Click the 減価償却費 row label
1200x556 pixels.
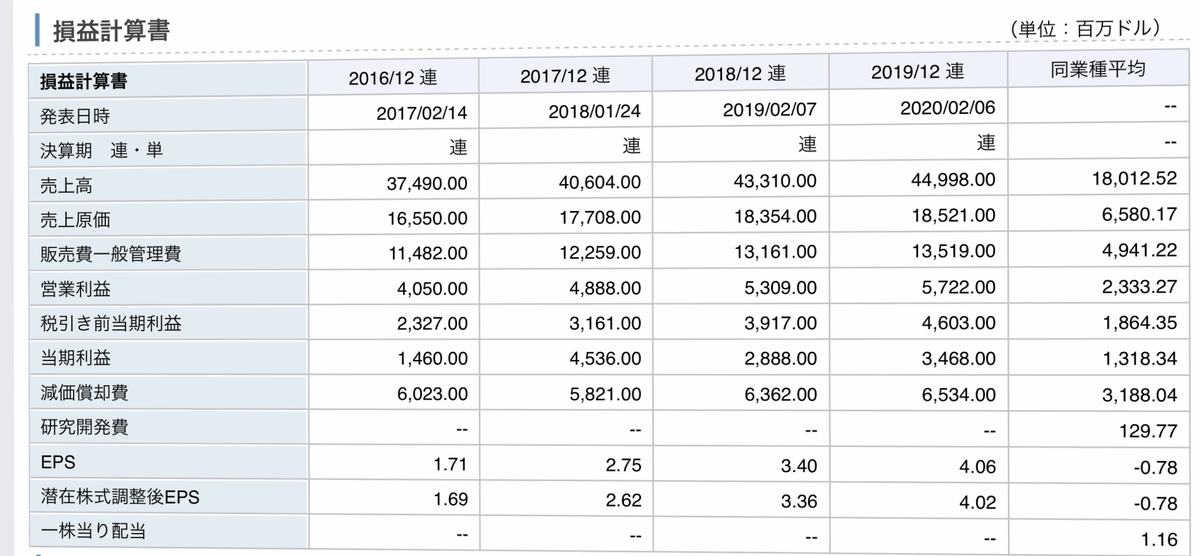click(84, 393)
